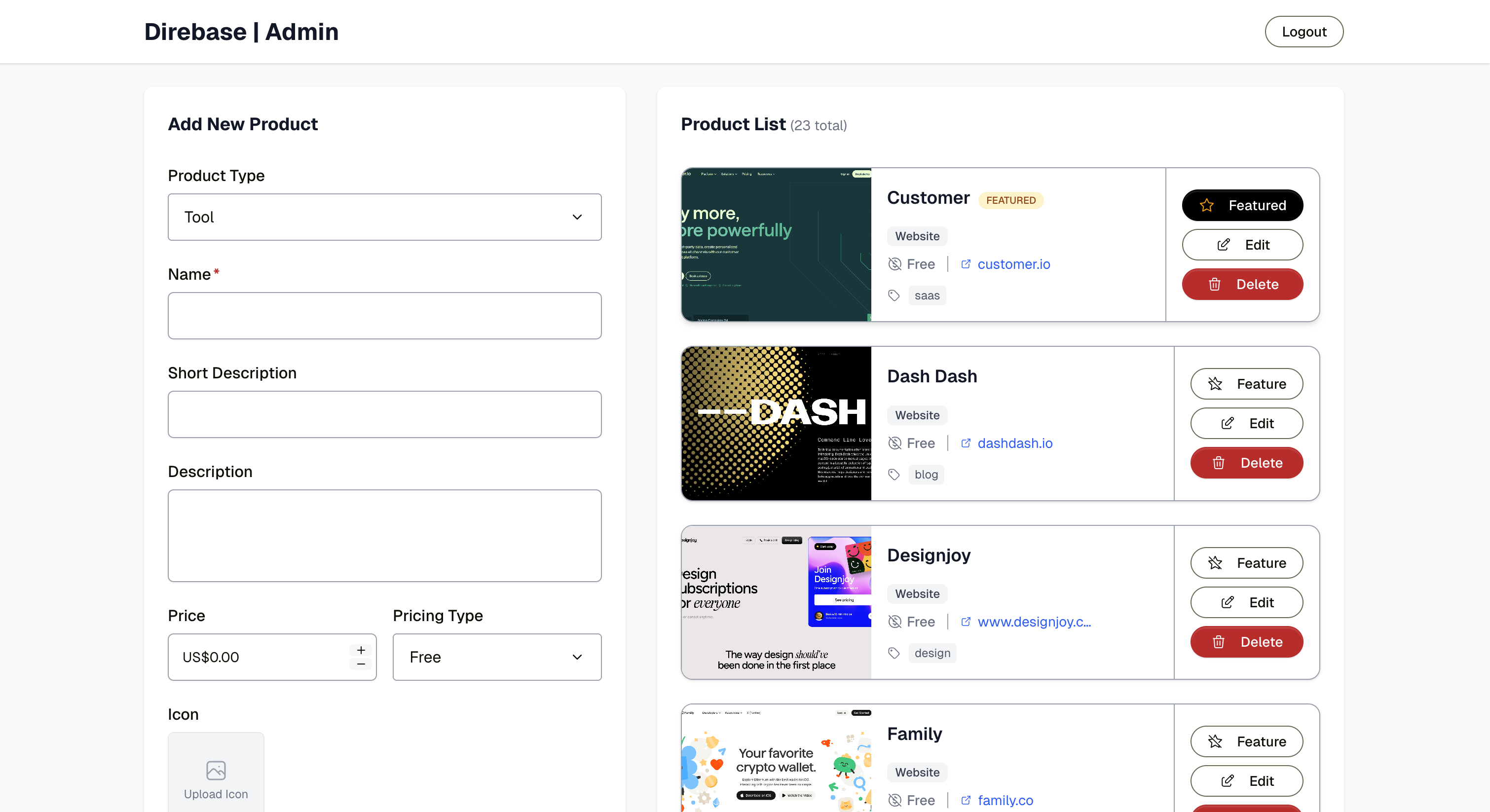This screenshot has width=1490, height=812.
Task: Open the www.designjoy.c... link
Action: pos(1034,622)
